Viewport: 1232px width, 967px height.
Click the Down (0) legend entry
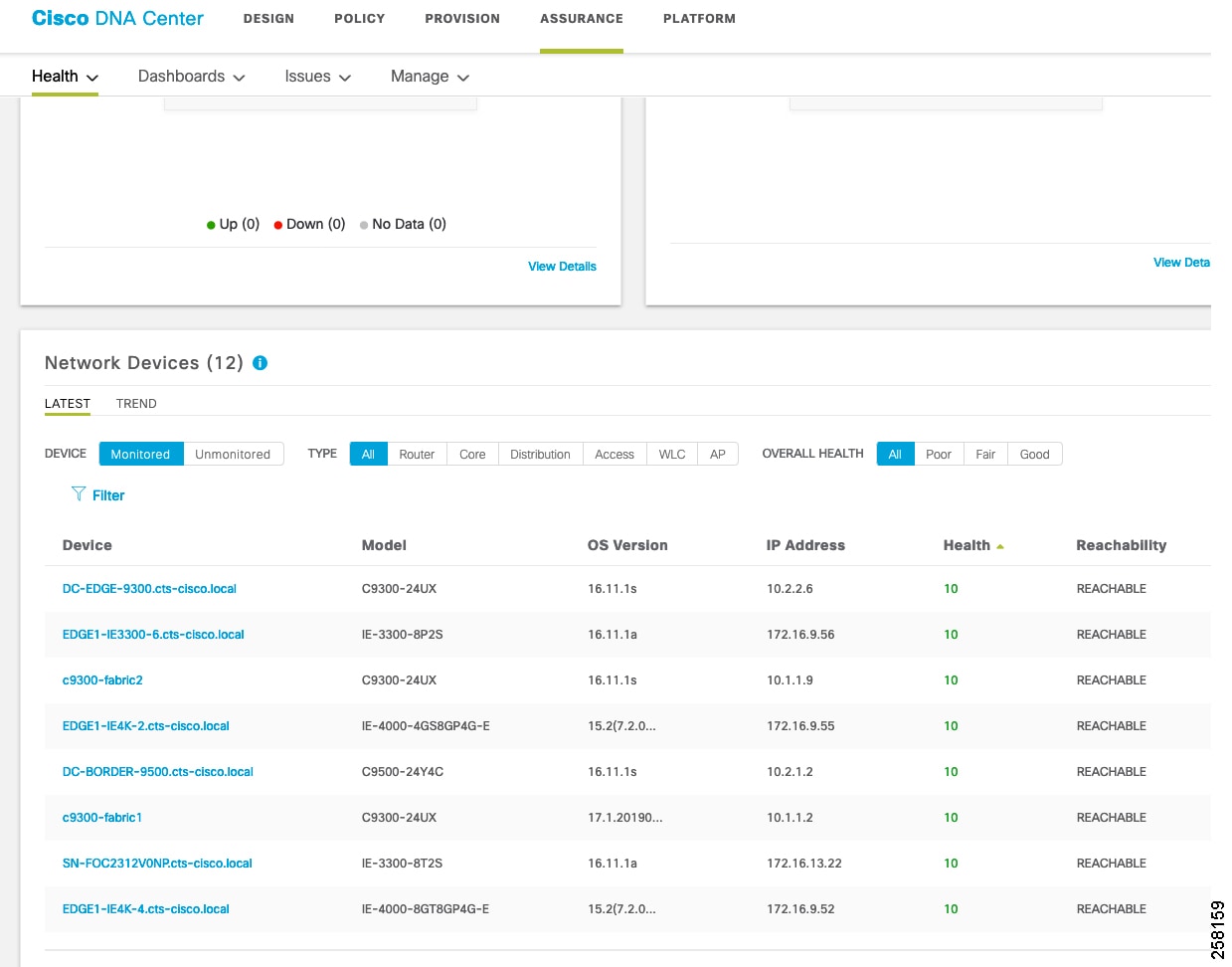pos(309,224)
